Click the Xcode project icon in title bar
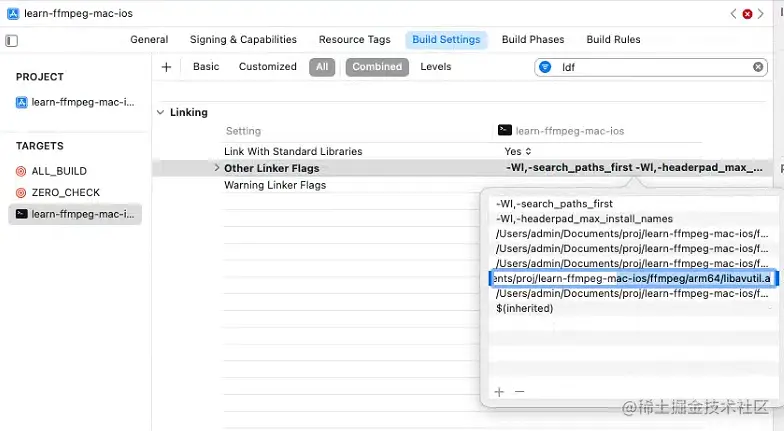This screenshot has width=784, height=431. pyautogui.click(x=13, y=14)
